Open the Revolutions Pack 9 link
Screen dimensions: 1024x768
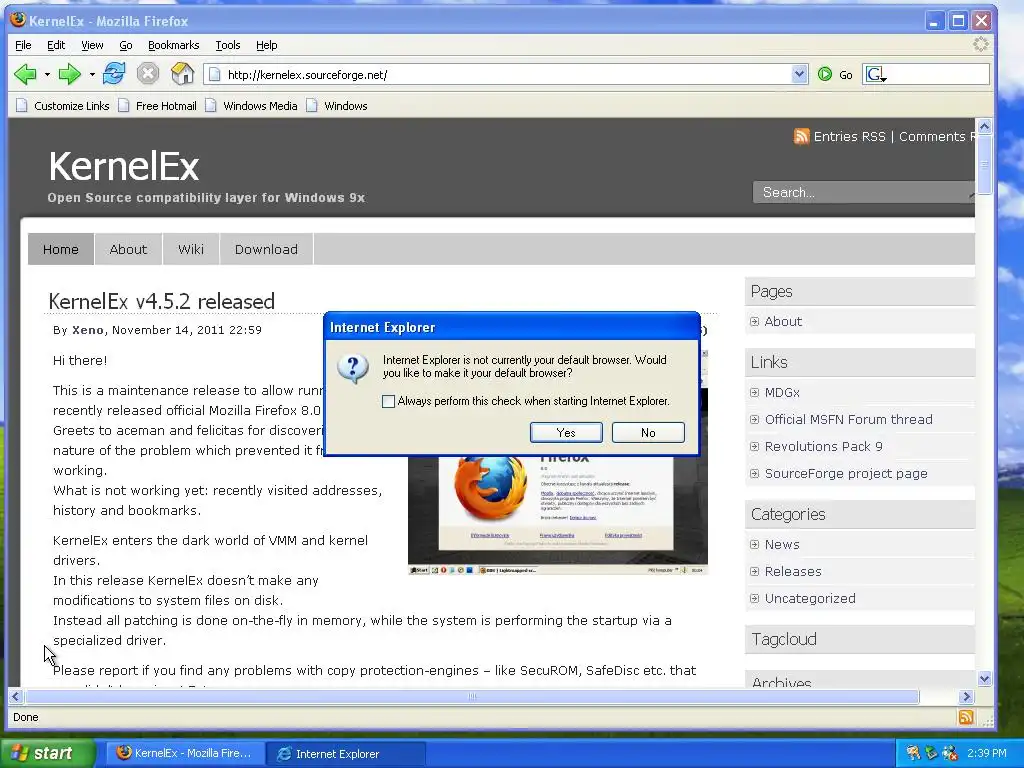[824, 446]
